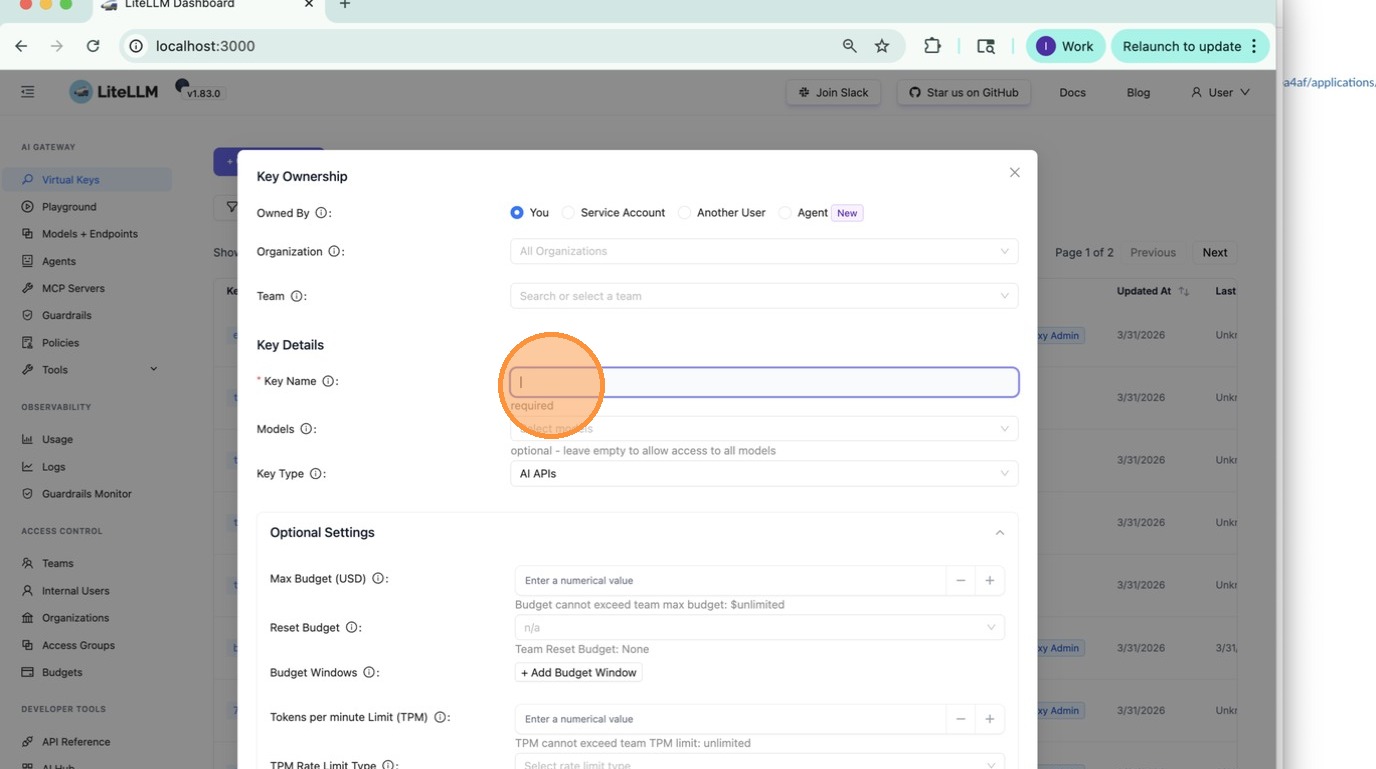This screenshot has width=1376, height=769.
Task: Click info icon next to Tokens per minute
Action: point(440,717)
